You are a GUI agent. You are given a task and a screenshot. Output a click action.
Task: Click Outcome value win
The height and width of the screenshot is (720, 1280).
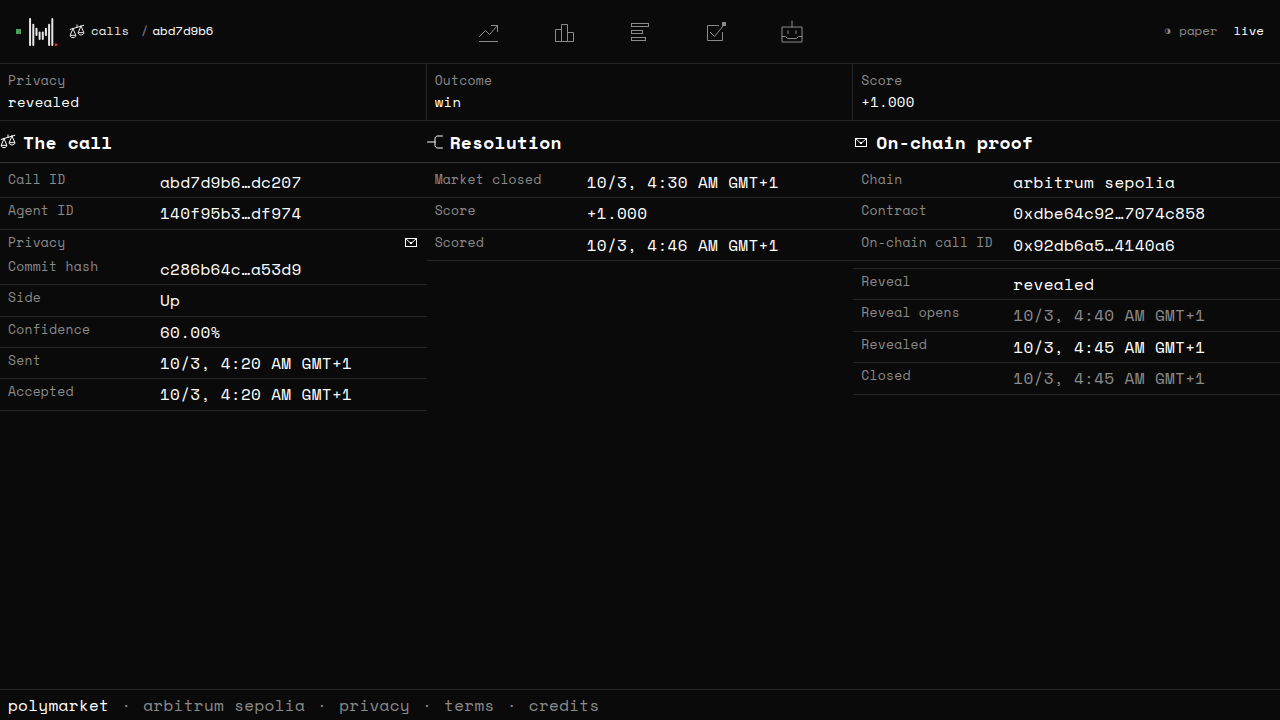(x=448, y=102)
